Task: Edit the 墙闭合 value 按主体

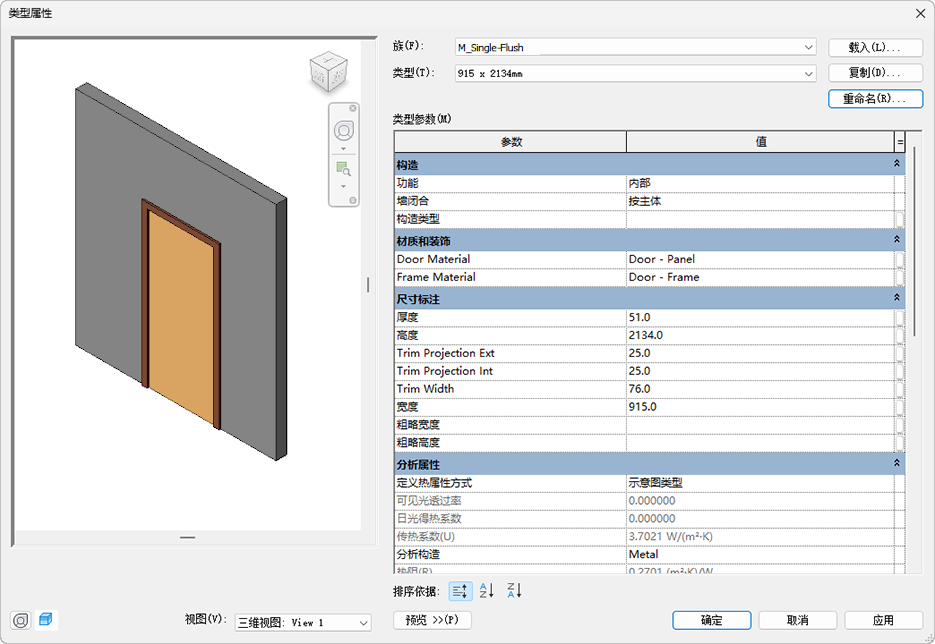Action: [x=760, y=202]
